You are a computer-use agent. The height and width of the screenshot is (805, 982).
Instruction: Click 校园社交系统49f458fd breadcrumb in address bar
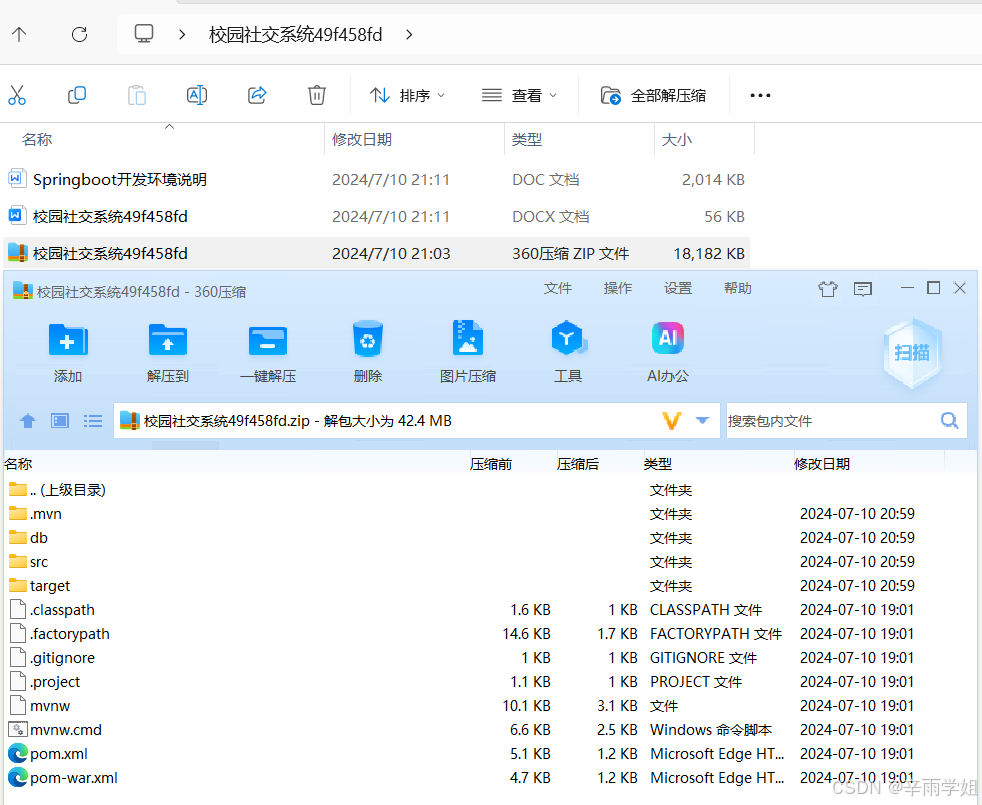295,34
